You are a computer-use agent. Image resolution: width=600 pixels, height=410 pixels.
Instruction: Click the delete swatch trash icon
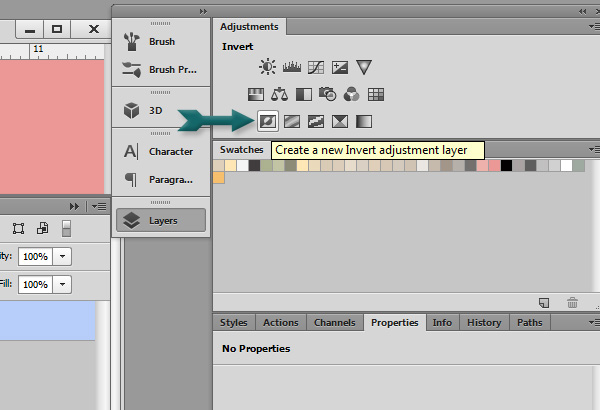[572, 303]
